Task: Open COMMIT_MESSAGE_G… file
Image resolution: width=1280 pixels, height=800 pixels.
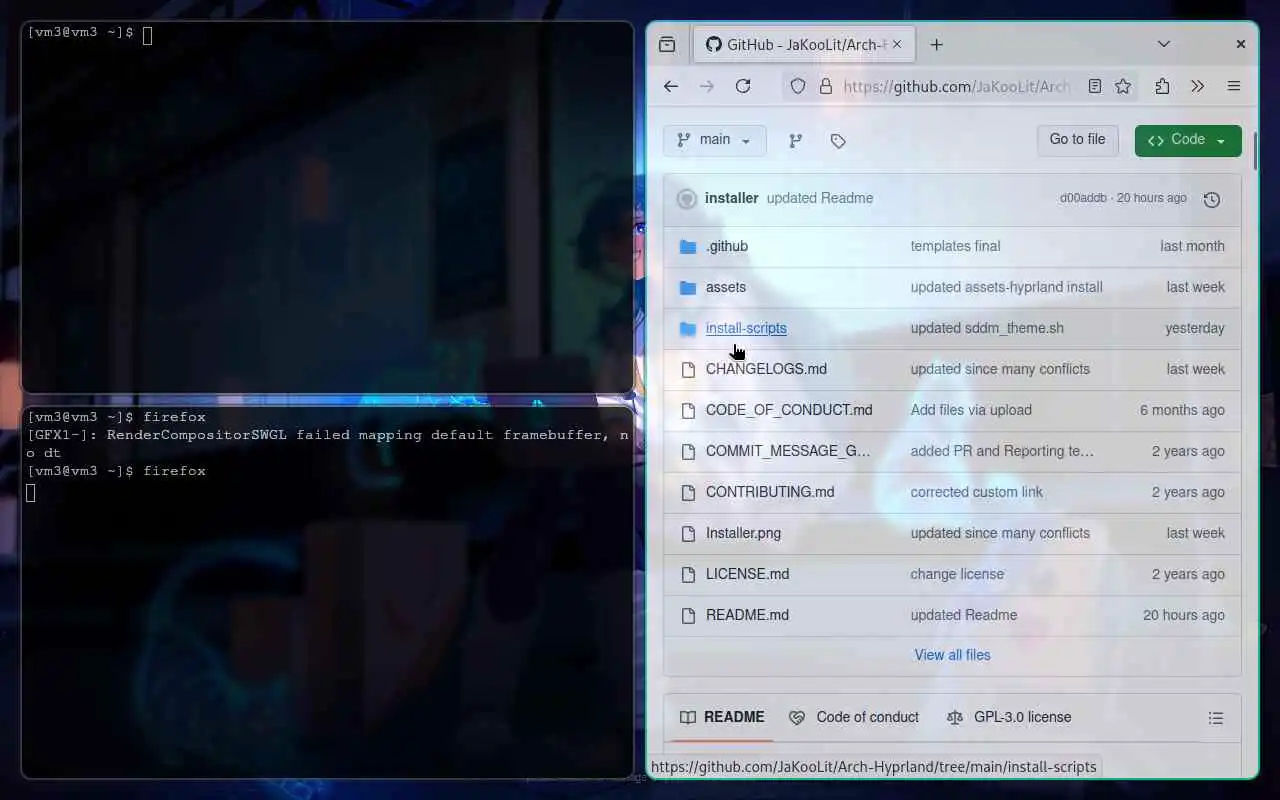Action: (x=788, y=451)
